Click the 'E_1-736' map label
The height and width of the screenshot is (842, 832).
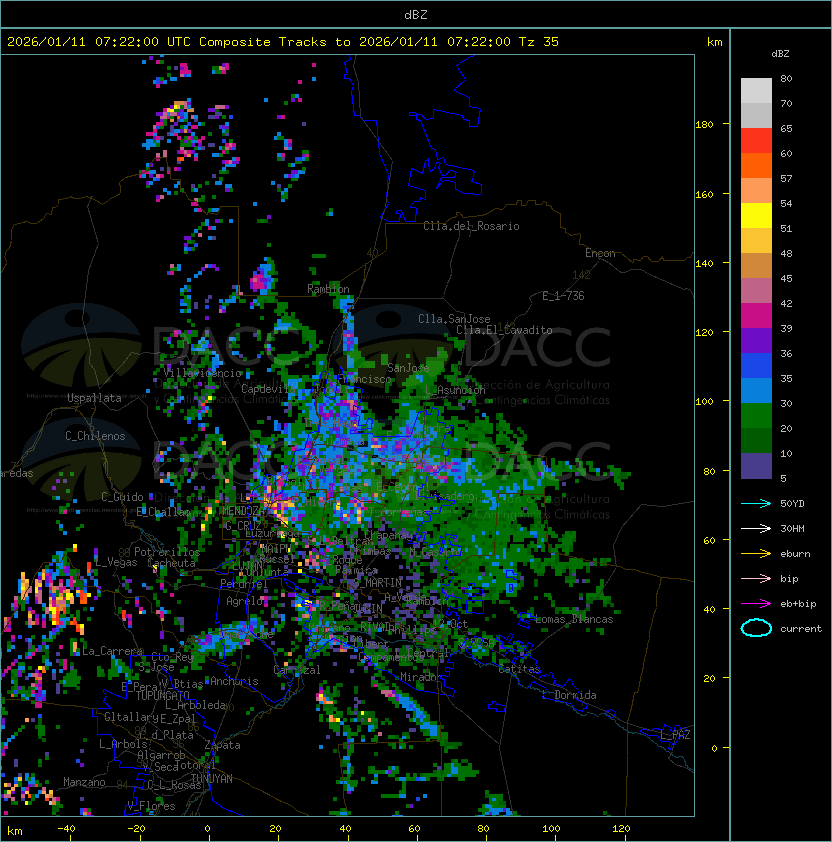[563, 296]
